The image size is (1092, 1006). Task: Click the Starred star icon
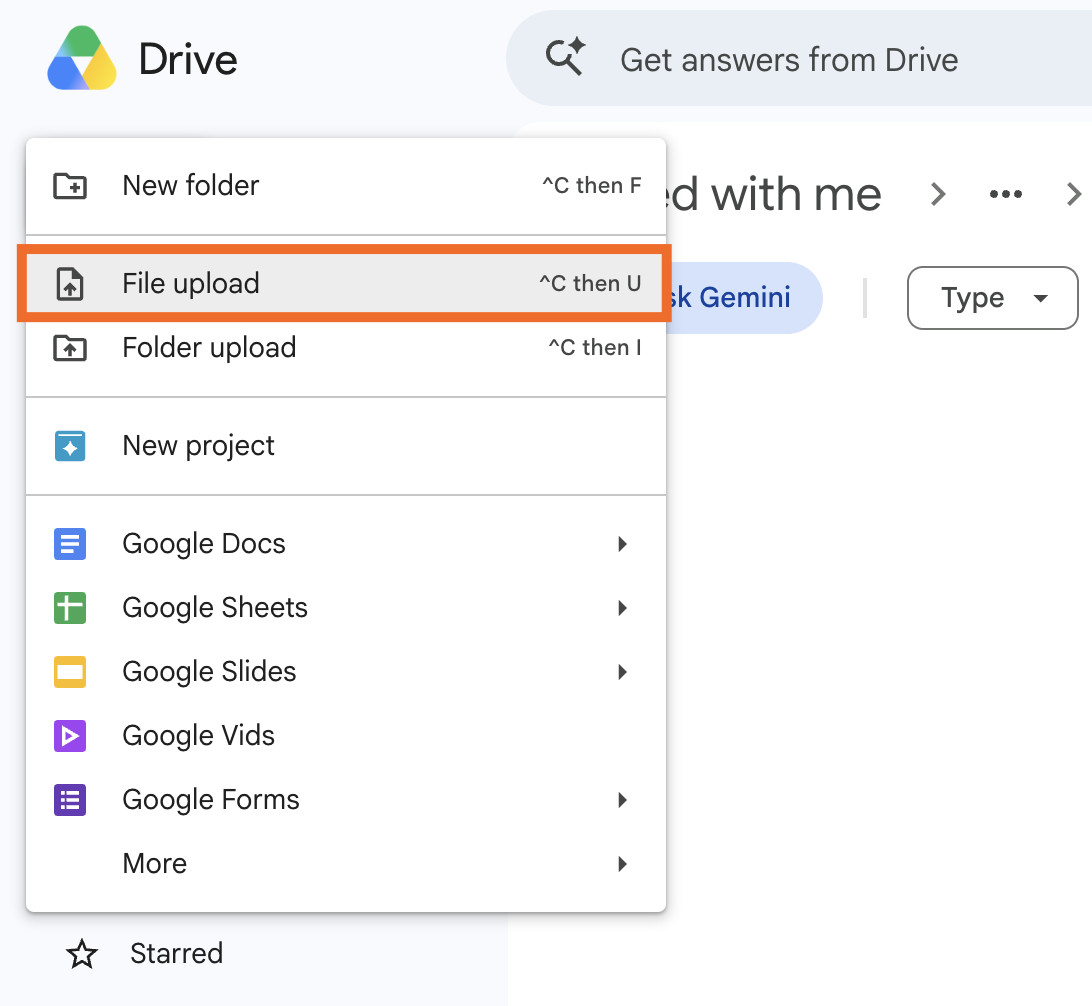click(81, 954)
